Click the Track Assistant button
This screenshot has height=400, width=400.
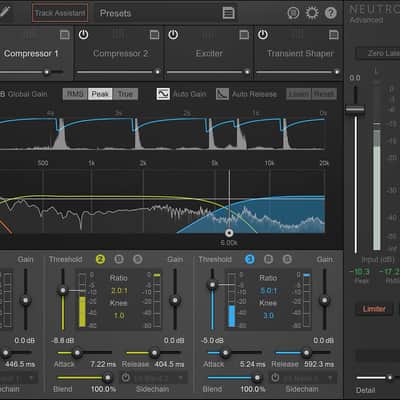point(60,13)
